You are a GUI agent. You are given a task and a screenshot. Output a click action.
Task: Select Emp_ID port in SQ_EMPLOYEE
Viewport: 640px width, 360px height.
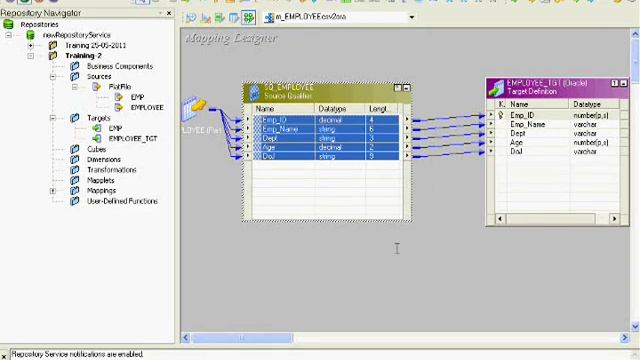[326, 120]
